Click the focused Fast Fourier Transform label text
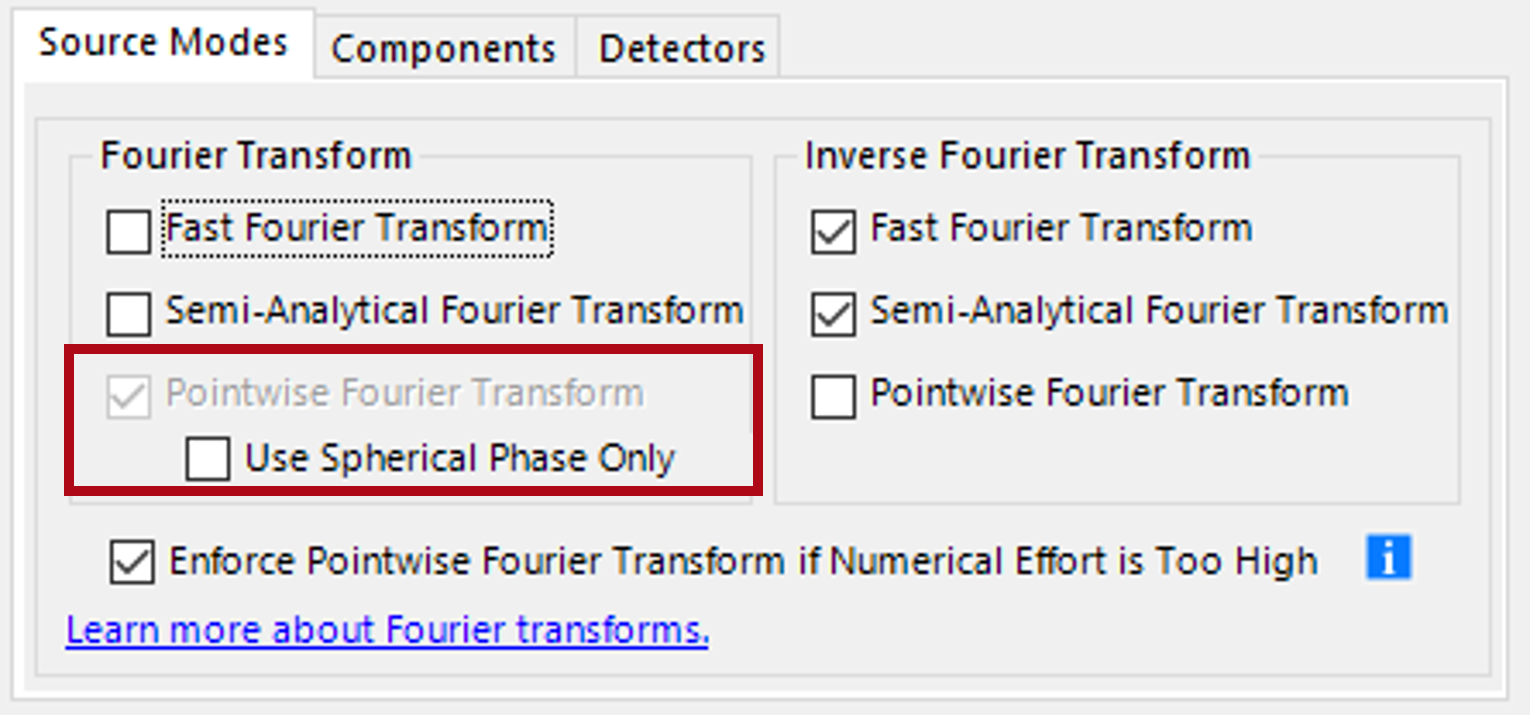This screenshot has width=1530, height=715. point(358,229)
